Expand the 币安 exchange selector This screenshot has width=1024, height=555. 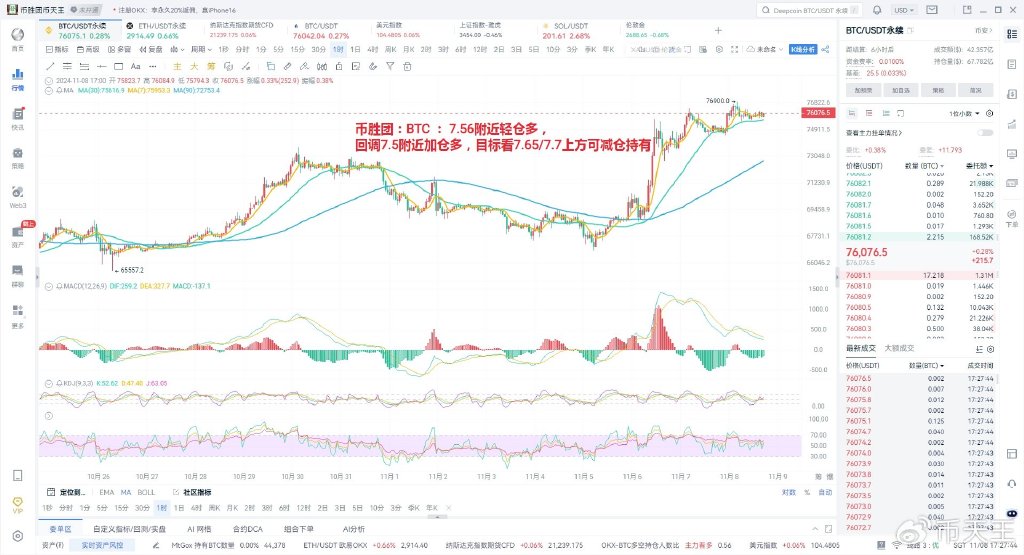coord(984,30)
